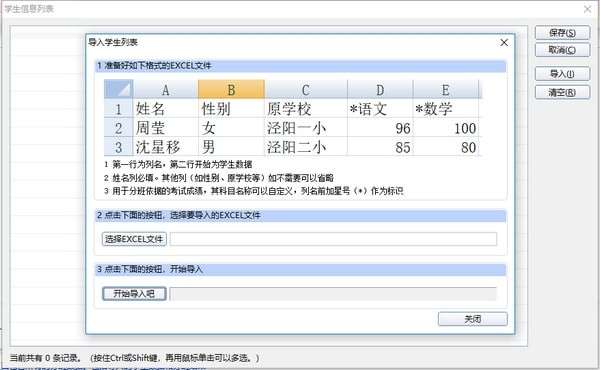Click the 姓名 cell in sample table
Image resolution: width=600 pixels, height=370 pixels.
(165, 109)
